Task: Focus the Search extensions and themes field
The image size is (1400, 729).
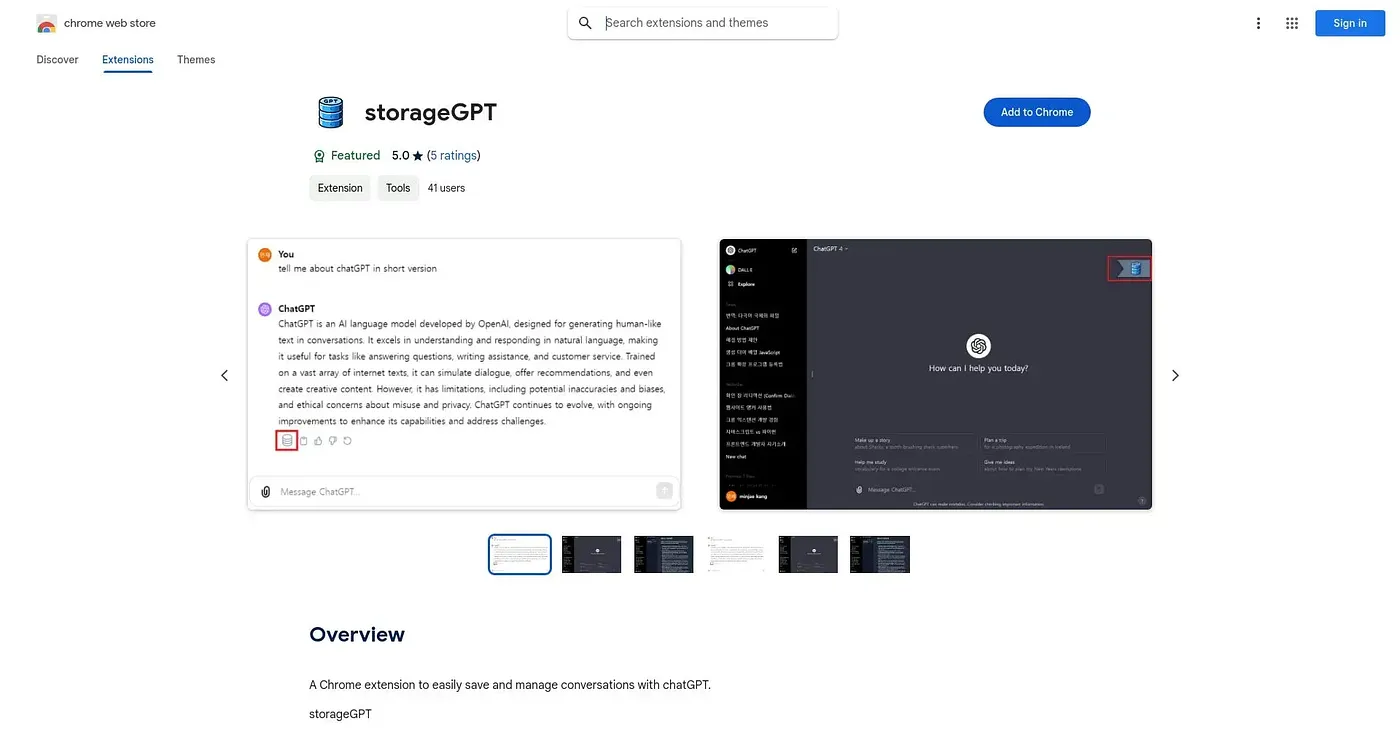Action: (x=703, y=23)
